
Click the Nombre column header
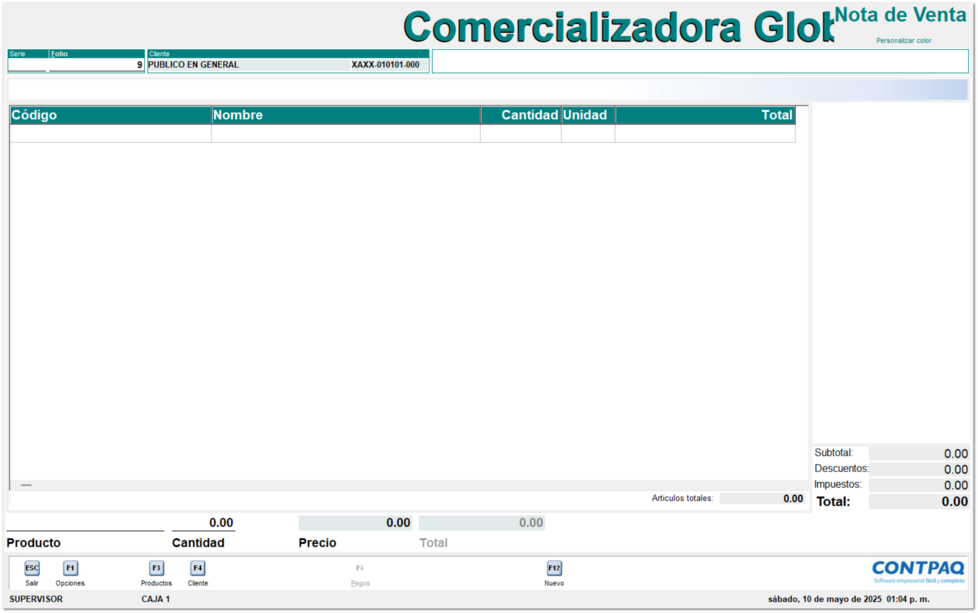[345, 115]
